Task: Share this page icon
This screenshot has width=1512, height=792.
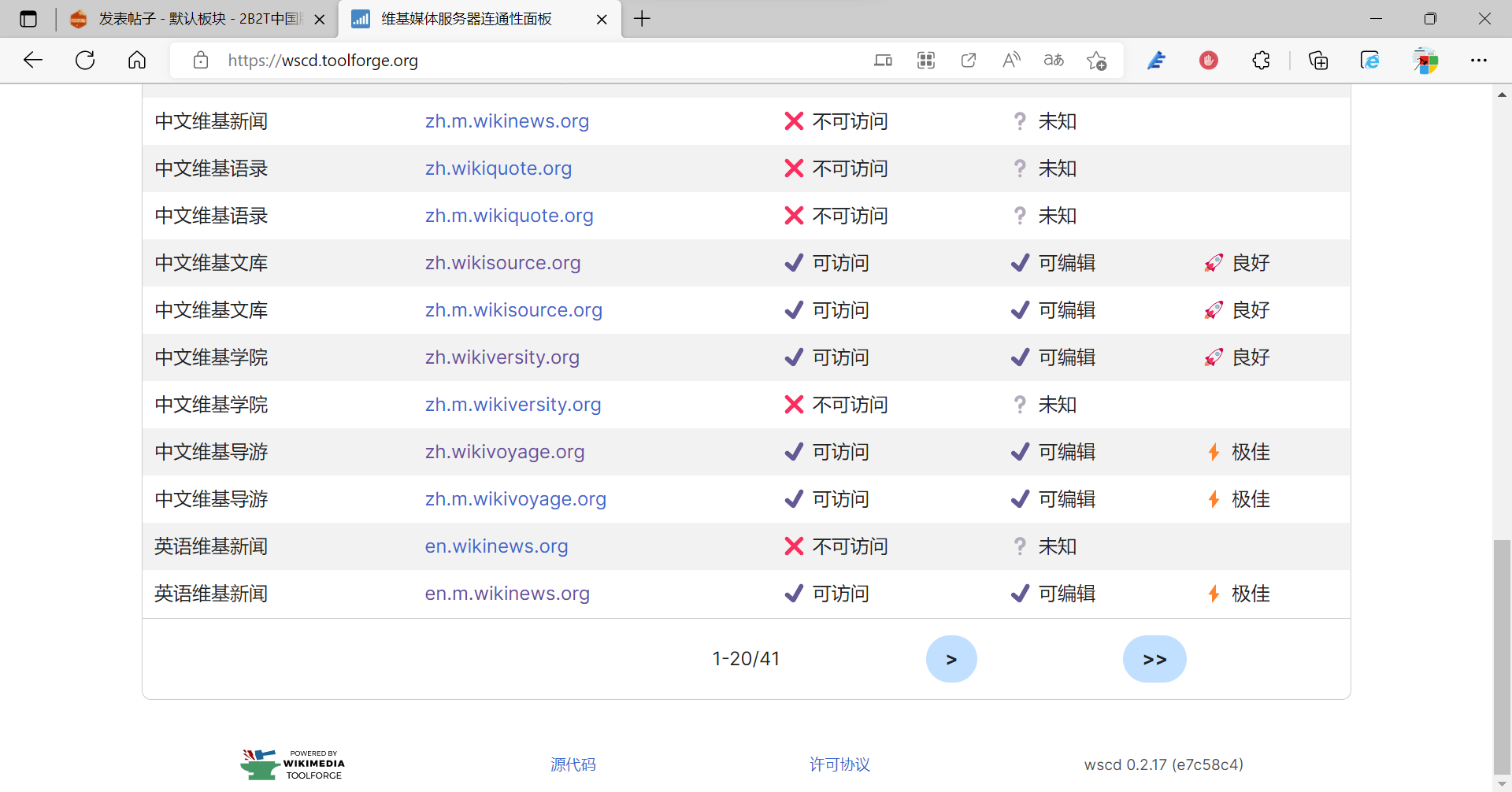Action: [969, 60]
